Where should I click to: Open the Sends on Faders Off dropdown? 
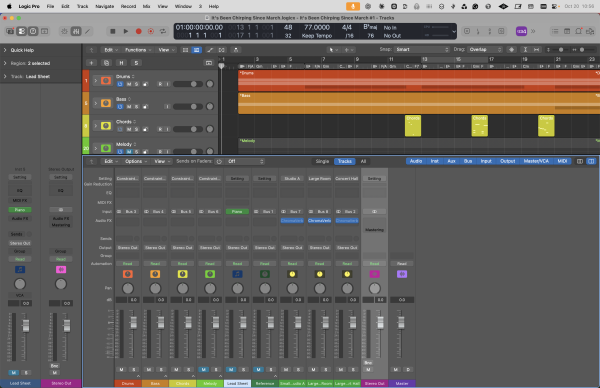pyautogui.click(x=245, y=161)
